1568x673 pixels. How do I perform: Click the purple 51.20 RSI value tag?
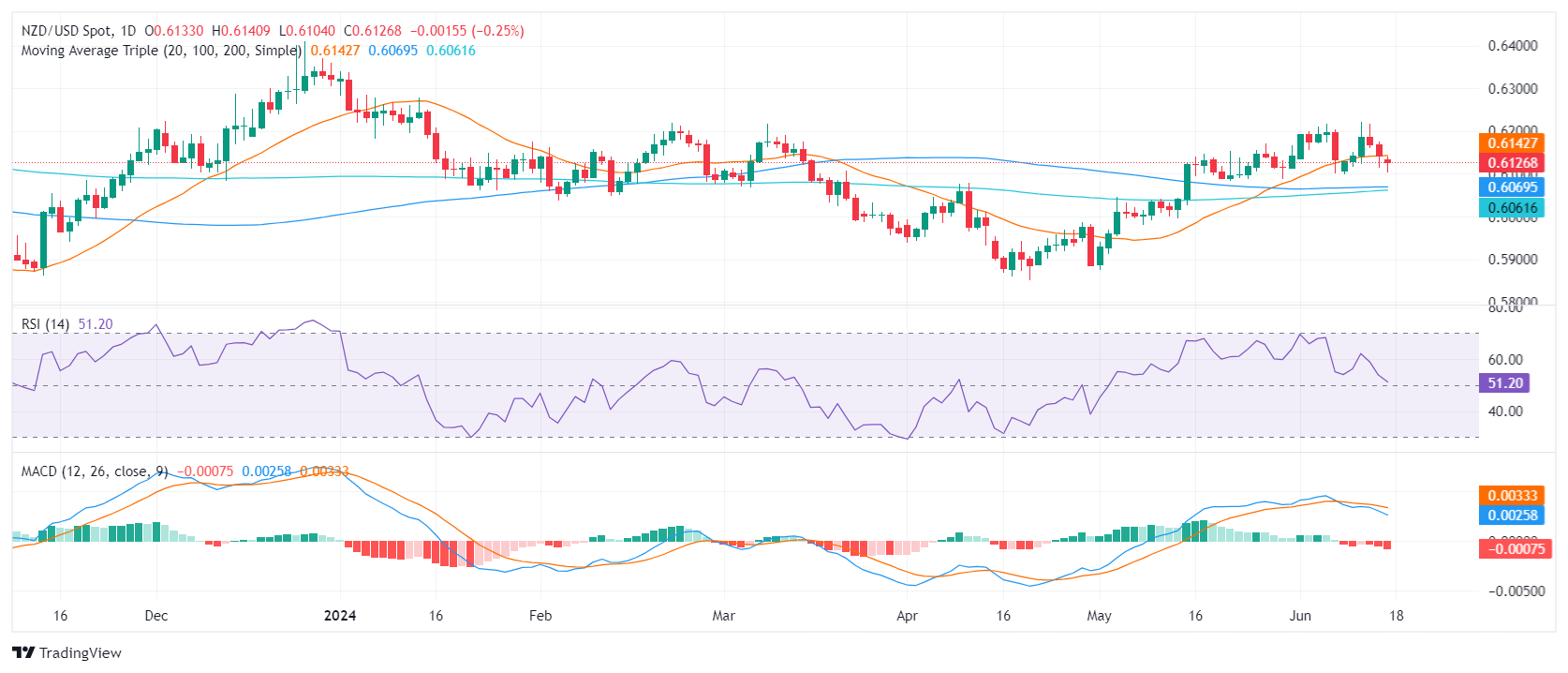[x=1504, y=383]
